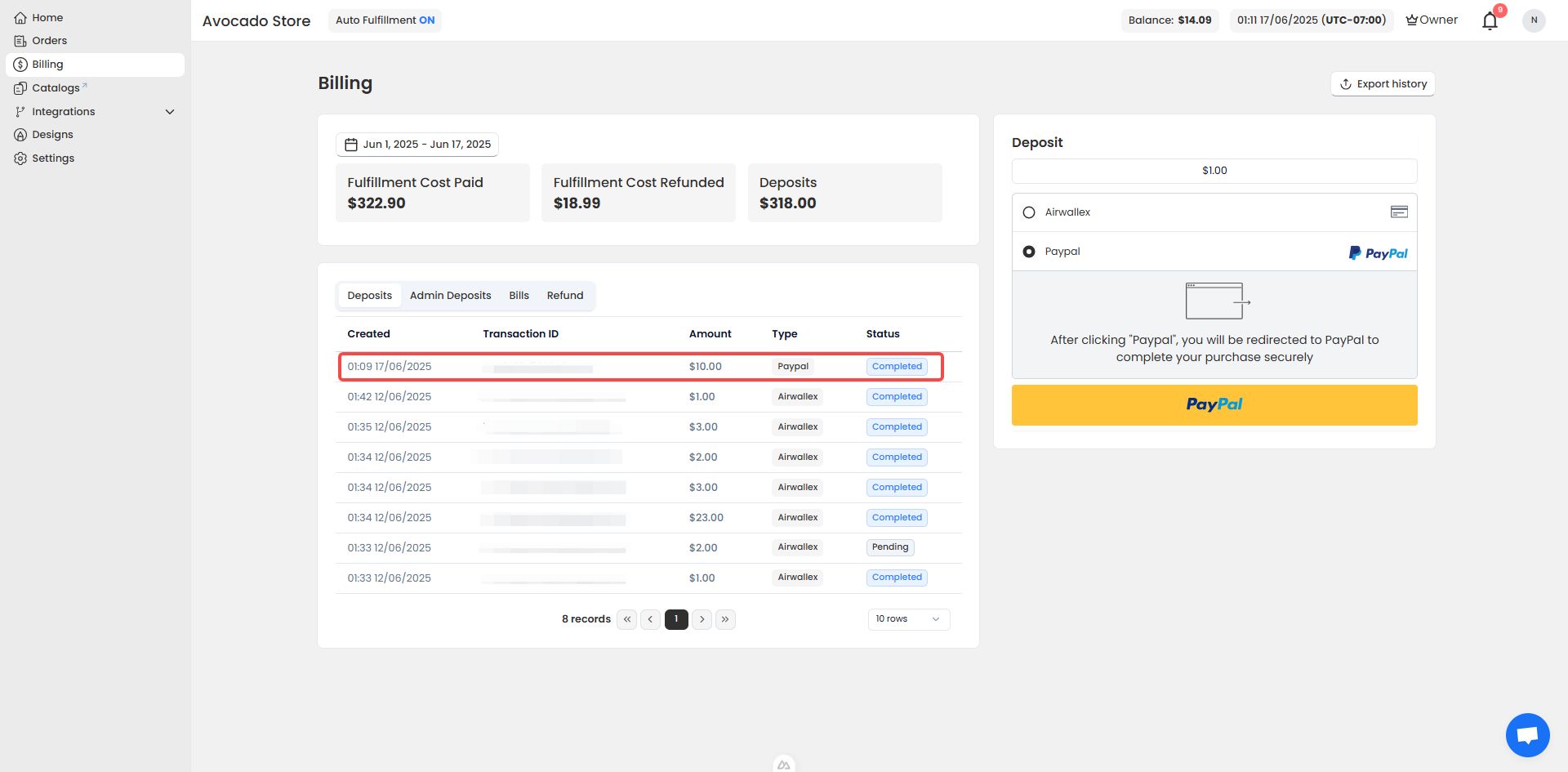Open the Jun 1 - Jun 17 date picker

coord(417,145)
